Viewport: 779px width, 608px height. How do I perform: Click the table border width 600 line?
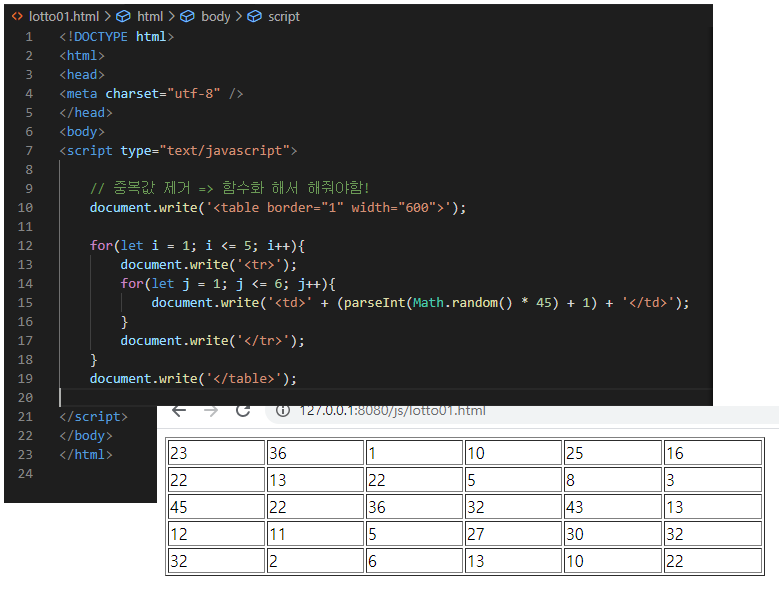click(x=278, y=208)
